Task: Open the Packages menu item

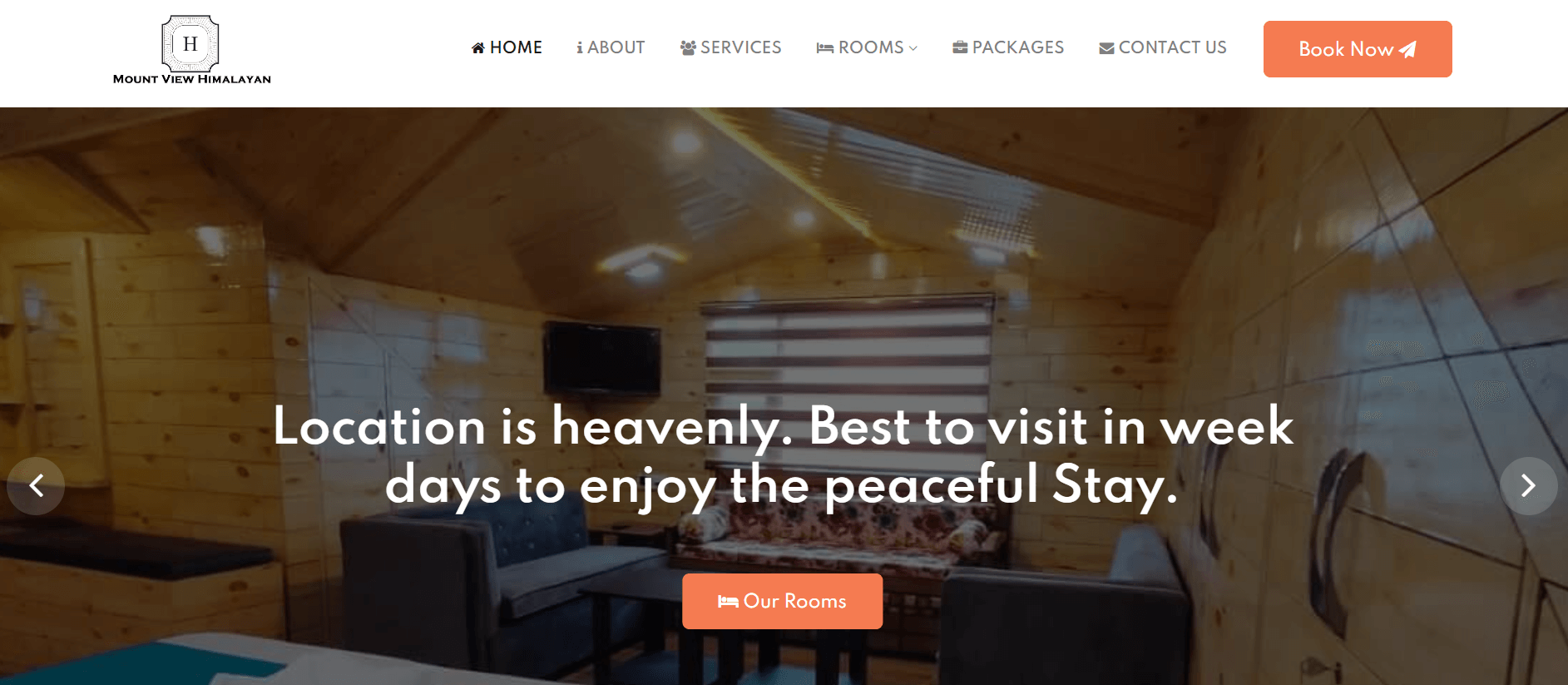Action: click(x=1008, y=47)
